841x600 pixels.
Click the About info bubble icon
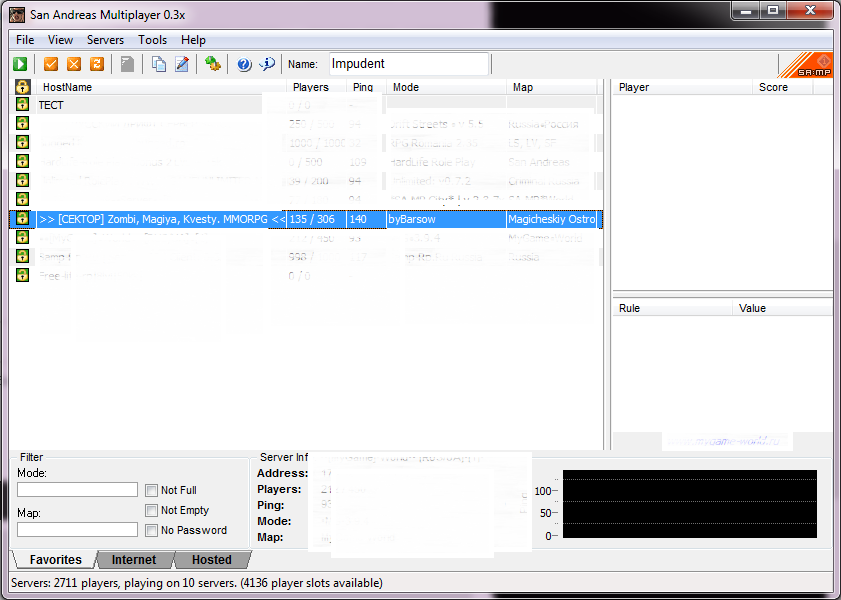click(x=267, y=64)
